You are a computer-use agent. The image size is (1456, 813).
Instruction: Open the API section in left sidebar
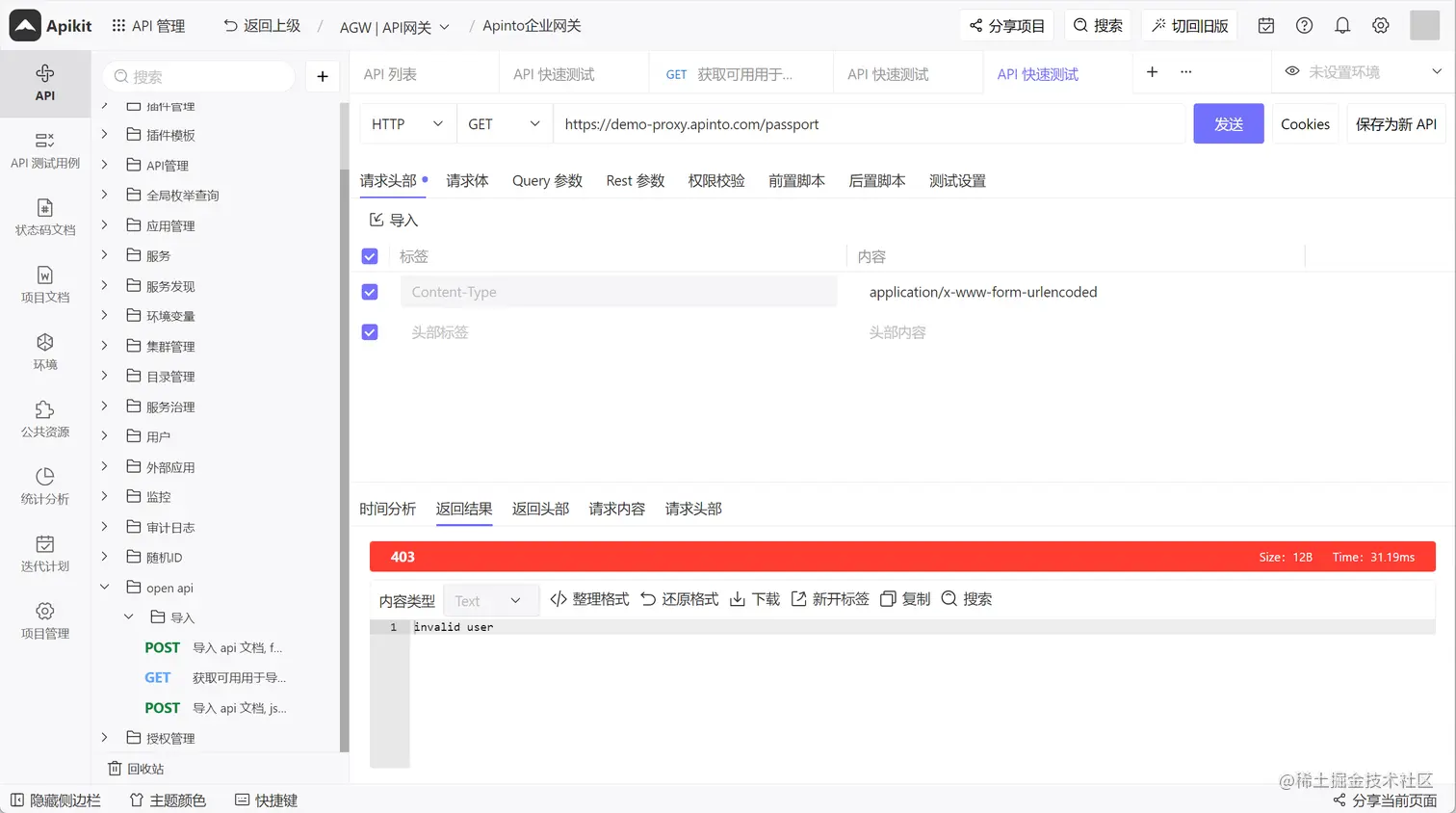45,84
